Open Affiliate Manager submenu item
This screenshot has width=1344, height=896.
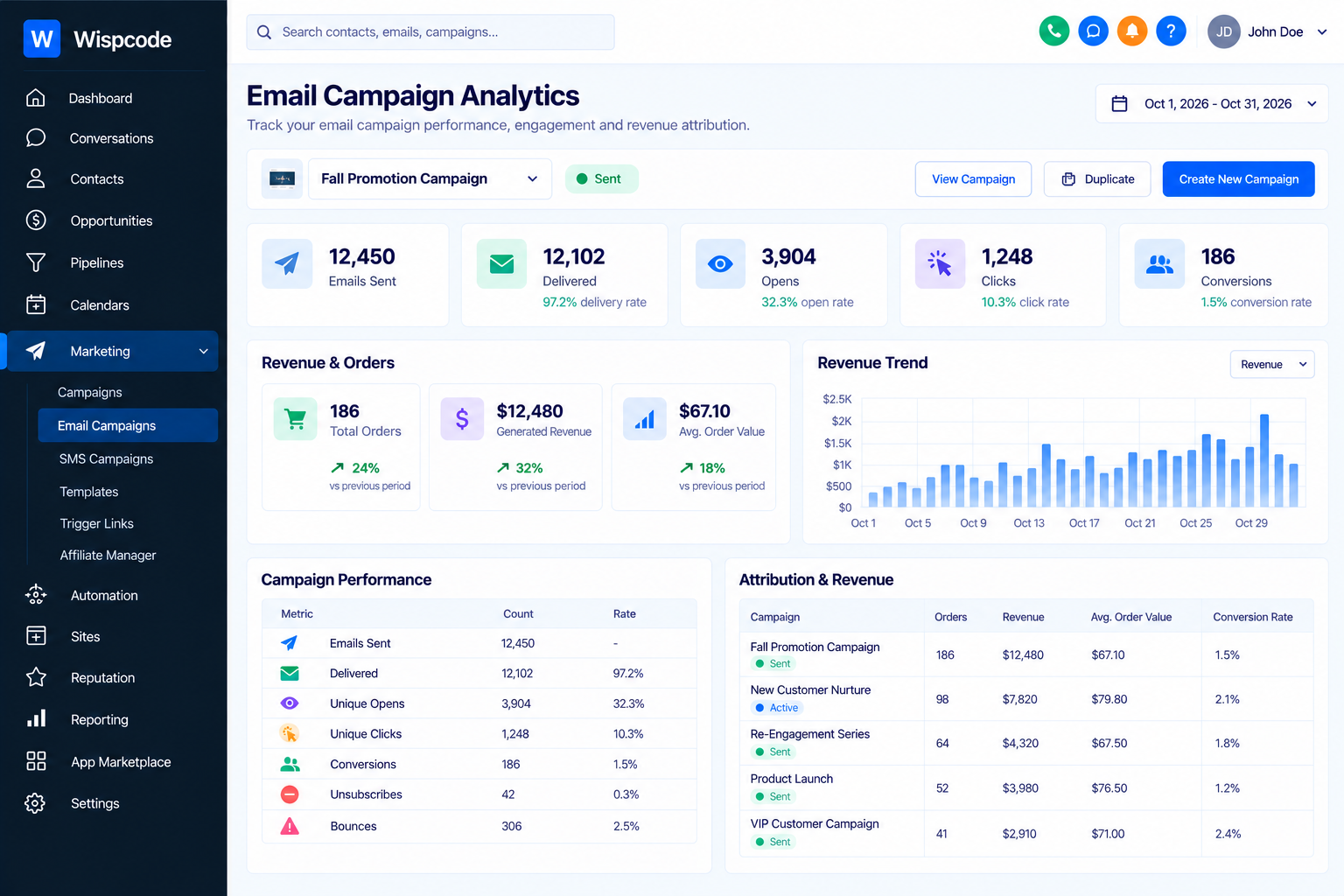pyautogui.click(x=108, y=555)
